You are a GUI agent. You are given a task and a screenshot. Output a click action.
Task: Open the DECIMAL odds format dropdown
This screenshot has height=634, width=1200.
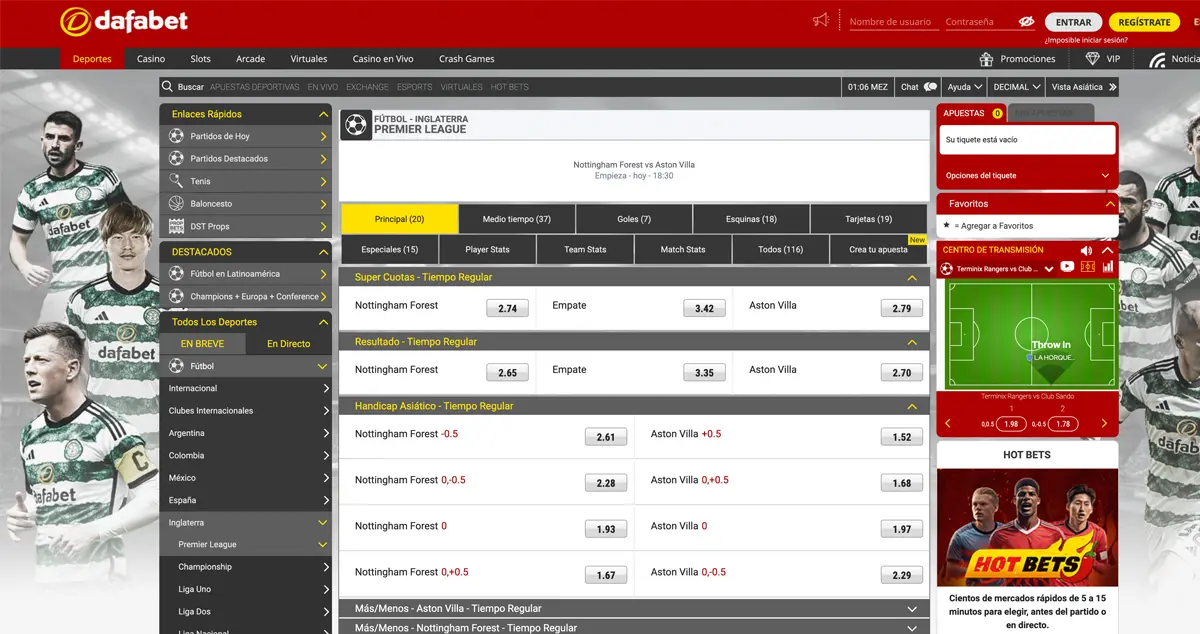(x=1016, y=87)
